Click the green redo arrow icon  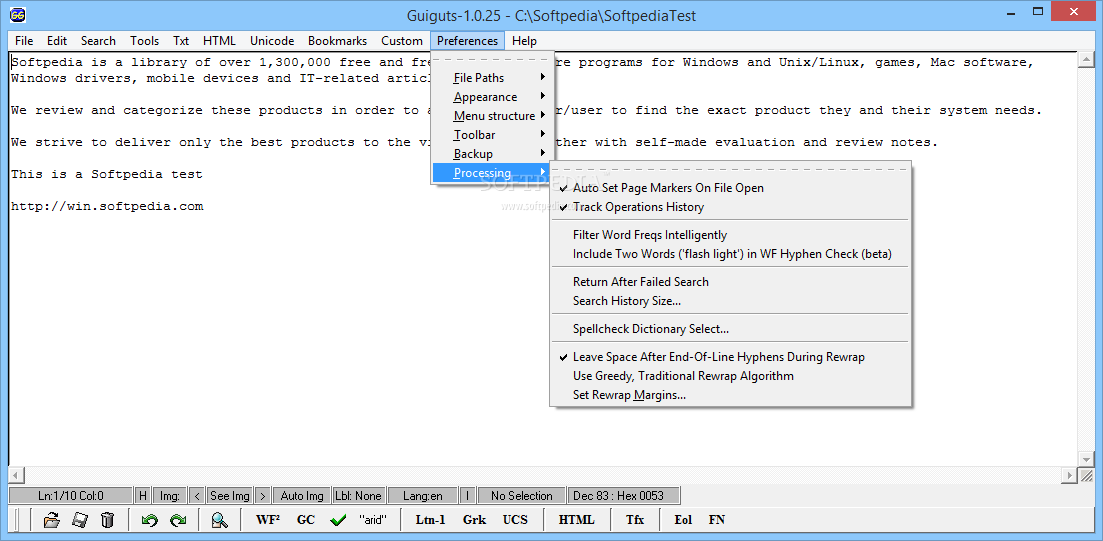click(x=177, y=521)
